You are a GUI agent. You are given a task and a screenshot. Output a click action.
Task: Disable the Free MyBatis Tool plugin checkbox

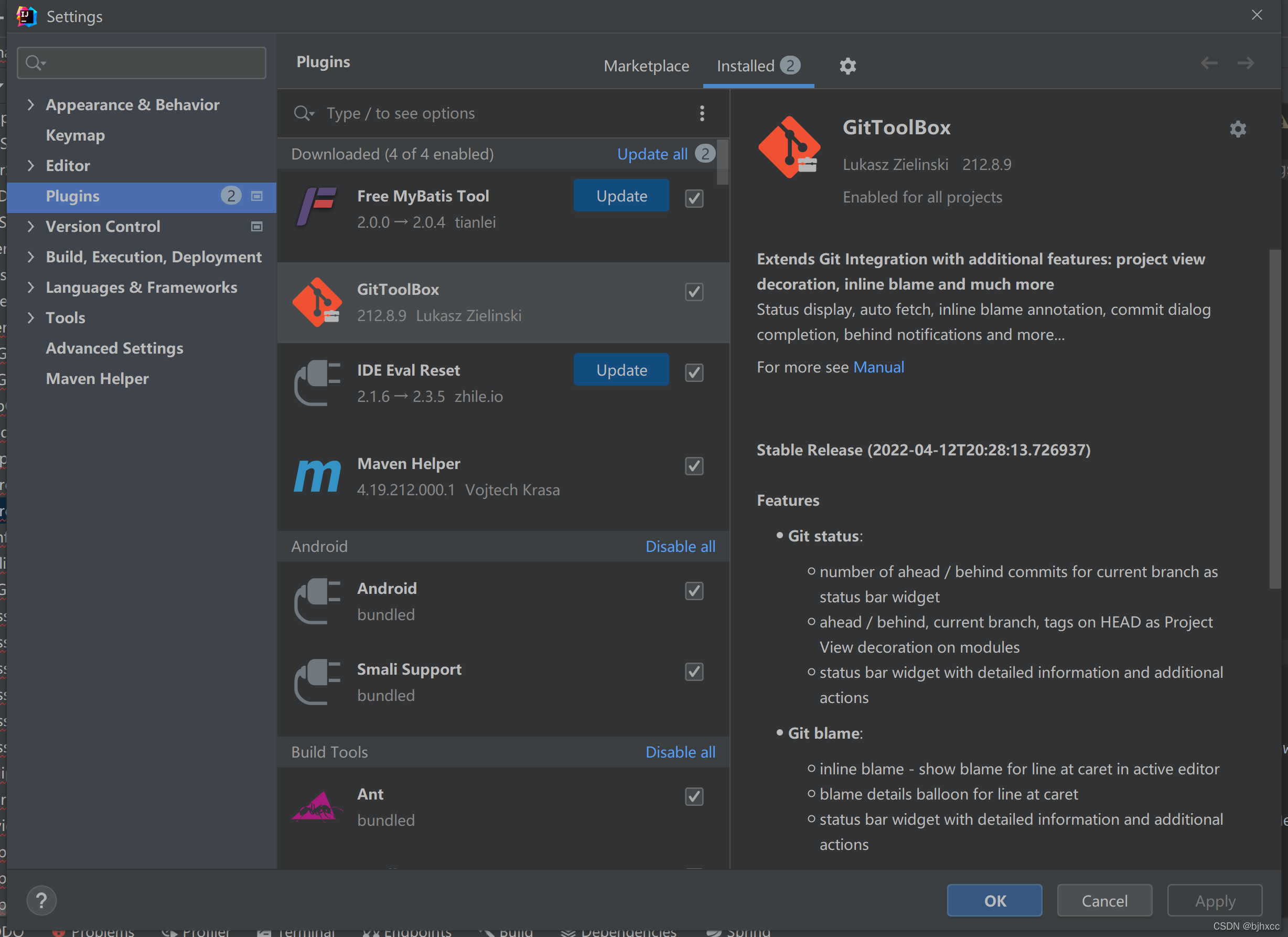[694, 198]
